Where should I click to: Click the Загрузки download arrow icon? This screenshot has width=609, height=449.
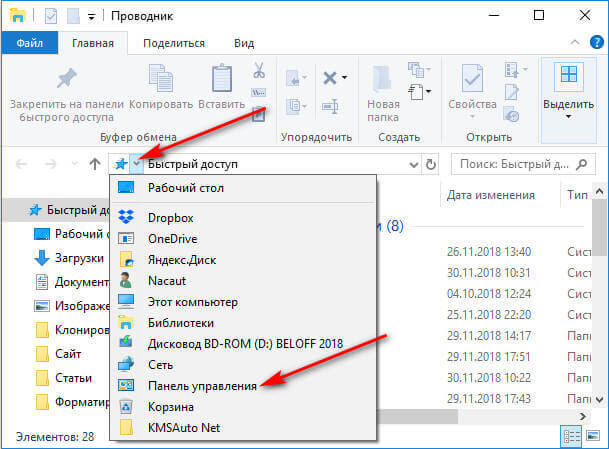click(x=42, y=258)
